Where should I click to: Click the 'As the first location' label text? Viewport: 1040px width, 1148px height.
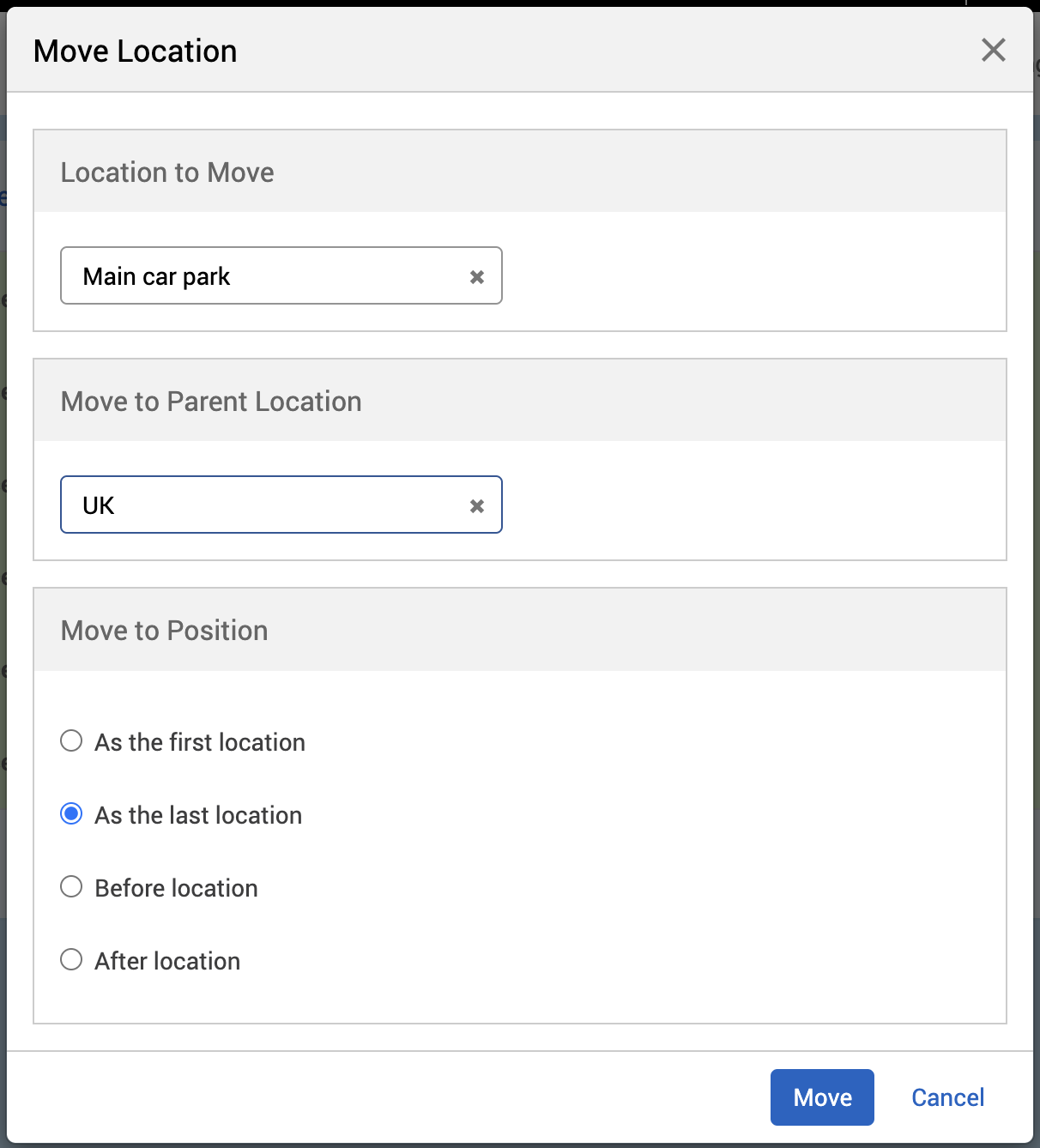point(200,742)
